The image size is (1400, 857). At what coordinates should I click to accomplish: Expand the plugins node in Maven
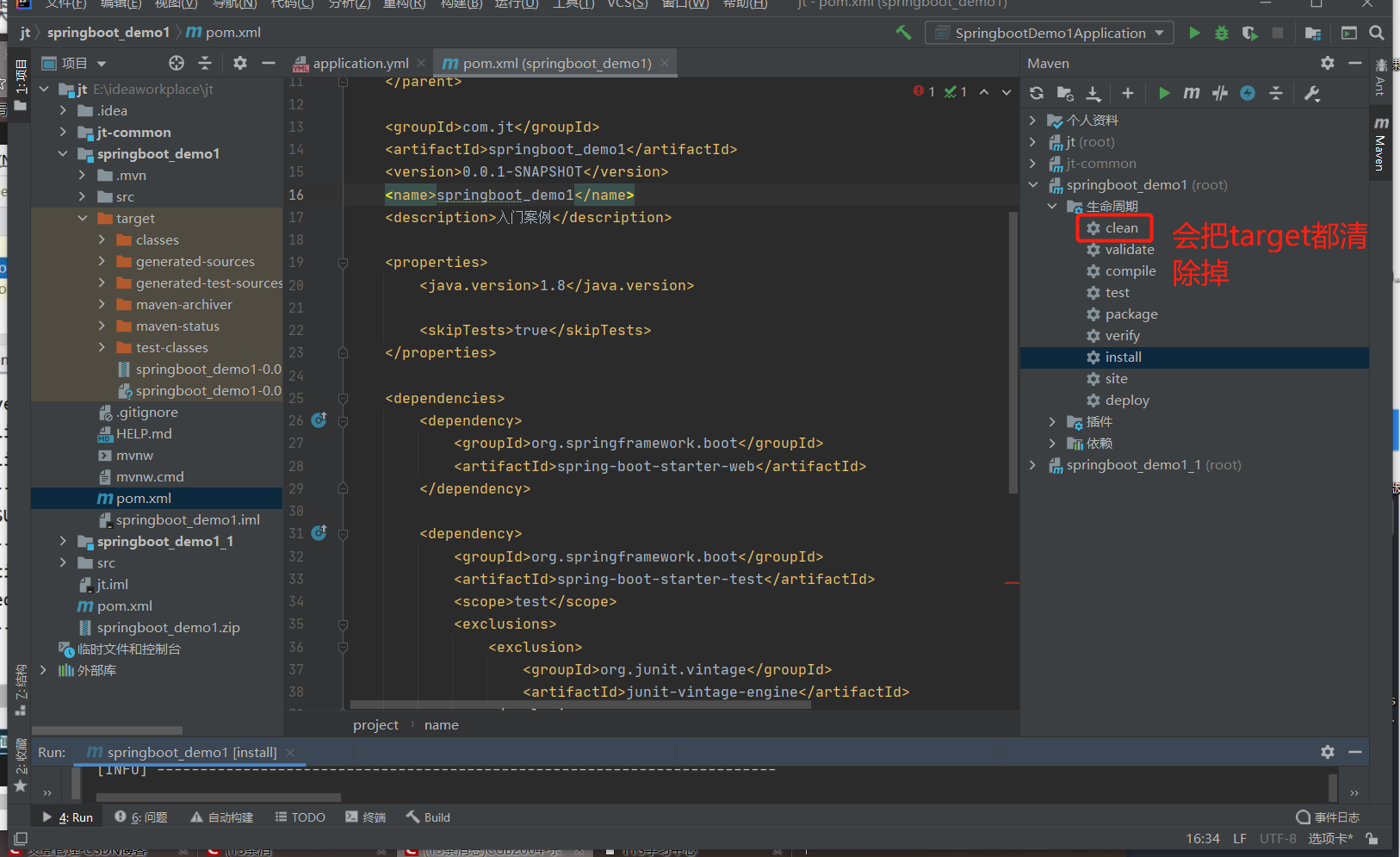1052,421
